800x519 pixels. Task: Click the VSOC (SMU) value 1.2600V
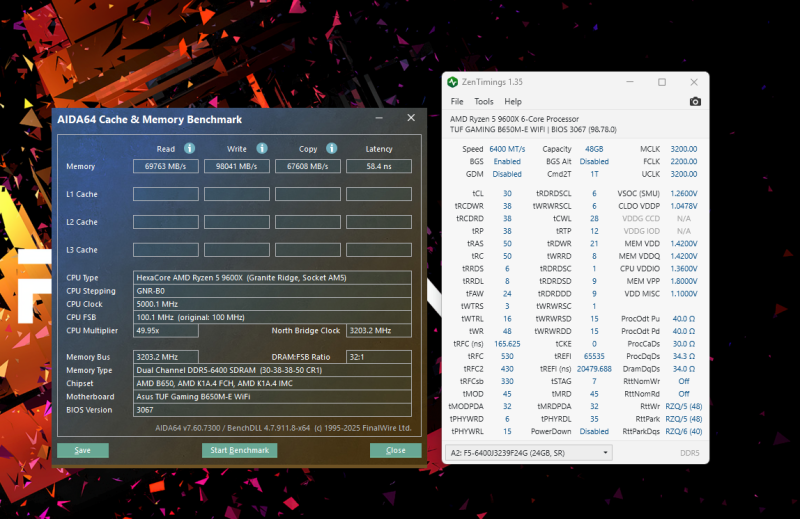click(684, 193)
